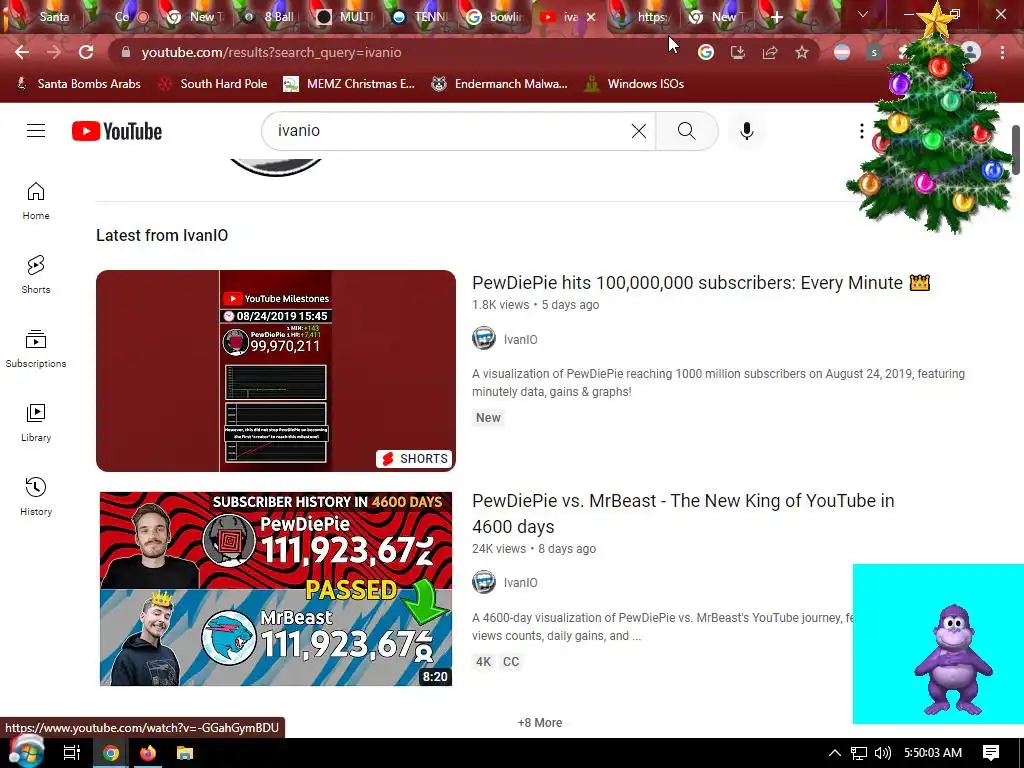Open the PewDiePie vs. MrBeast video thumbnail
Image resolution: width=1024 pixels, height=768 pixels.
click(276, 589)
